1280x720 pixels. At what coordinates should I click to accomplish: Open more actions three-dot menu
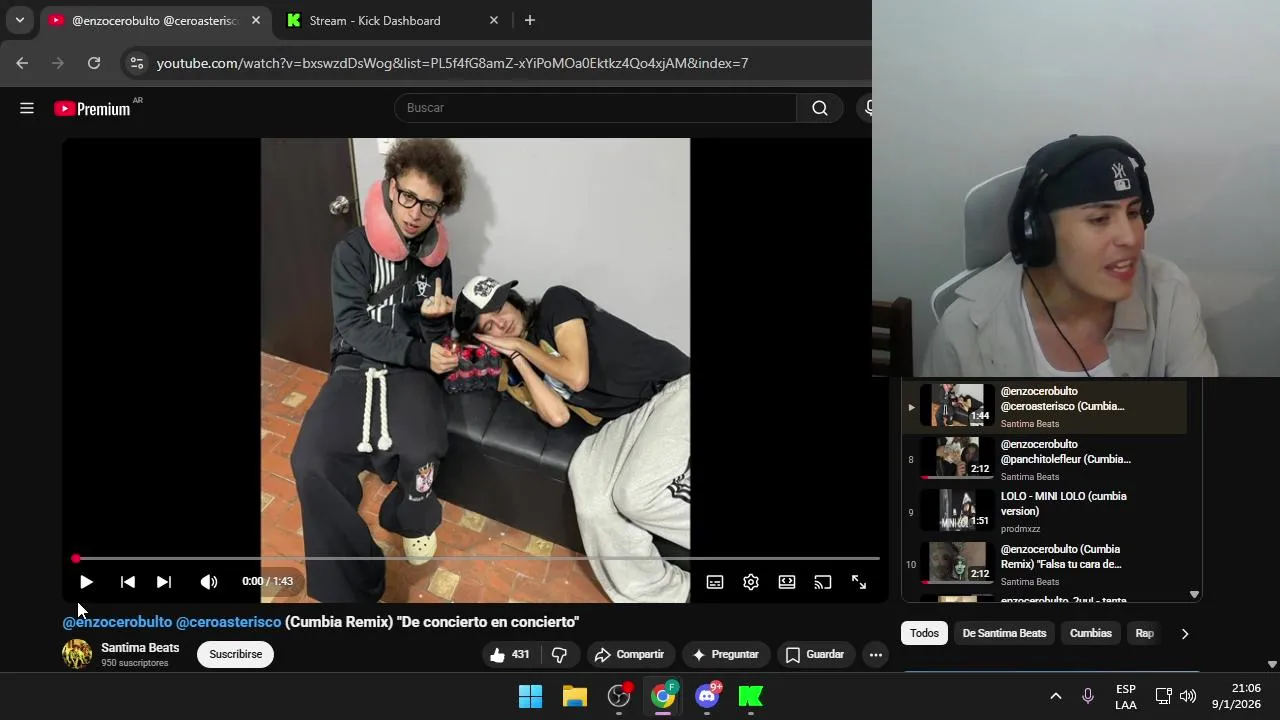[876, 655]
